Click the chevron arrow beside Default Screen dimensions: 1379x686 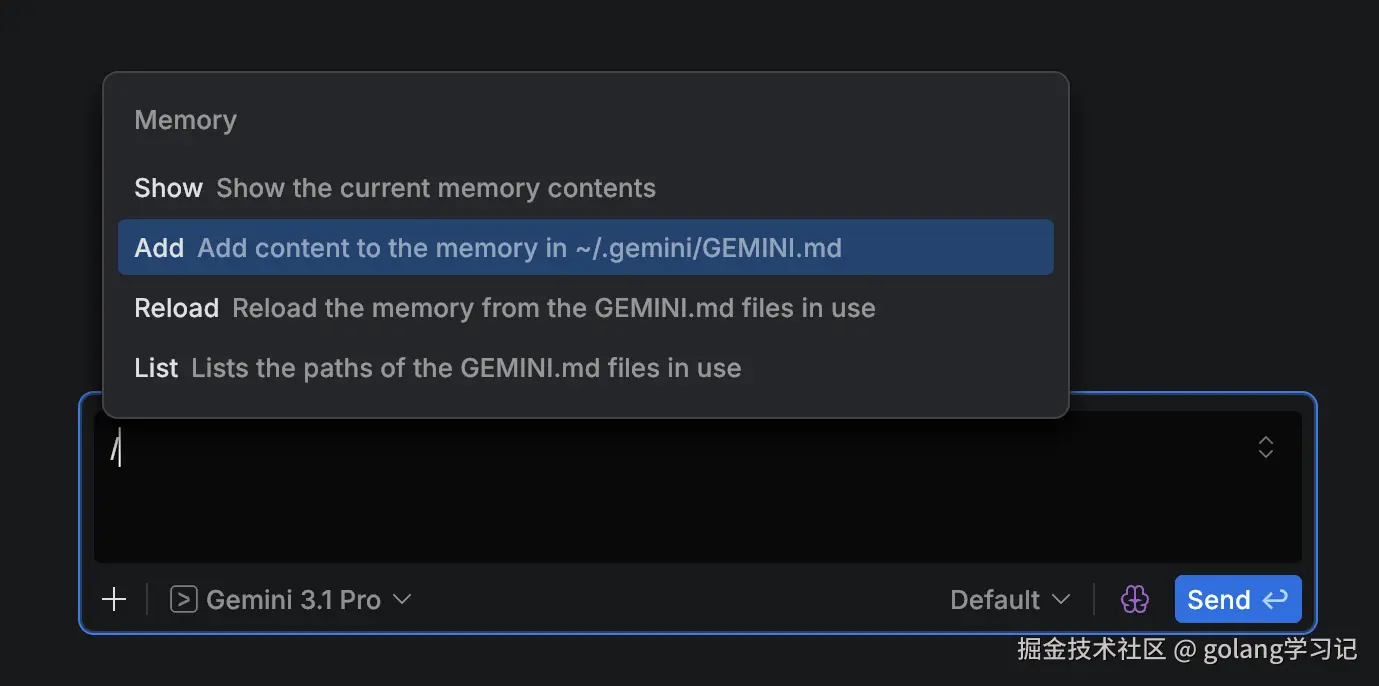(1061, 599)
